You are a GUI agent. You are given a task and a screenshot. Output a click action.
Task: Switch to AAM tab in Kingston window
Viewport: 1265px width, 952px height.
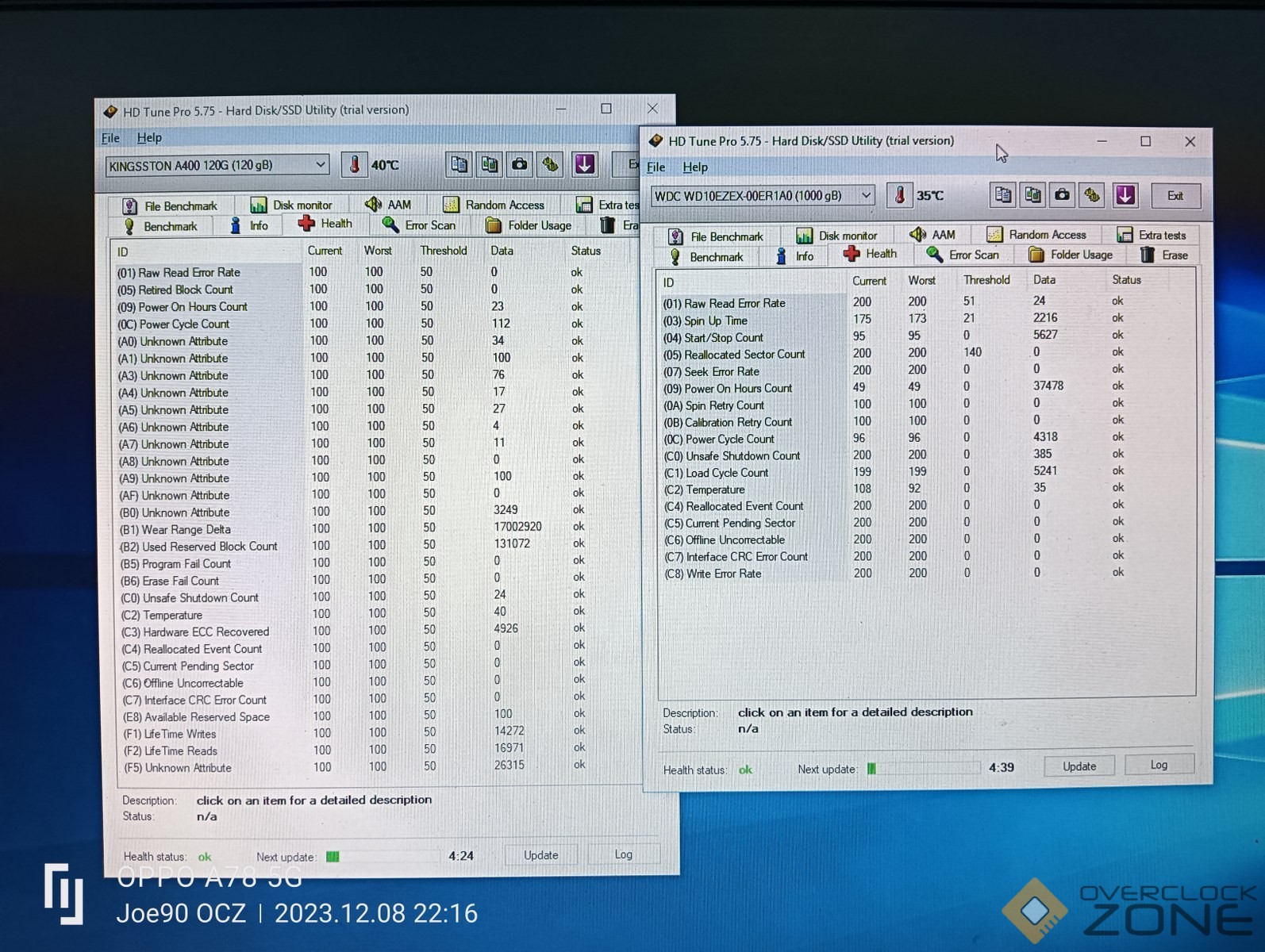pyautogui.click(x=388, y=205)
